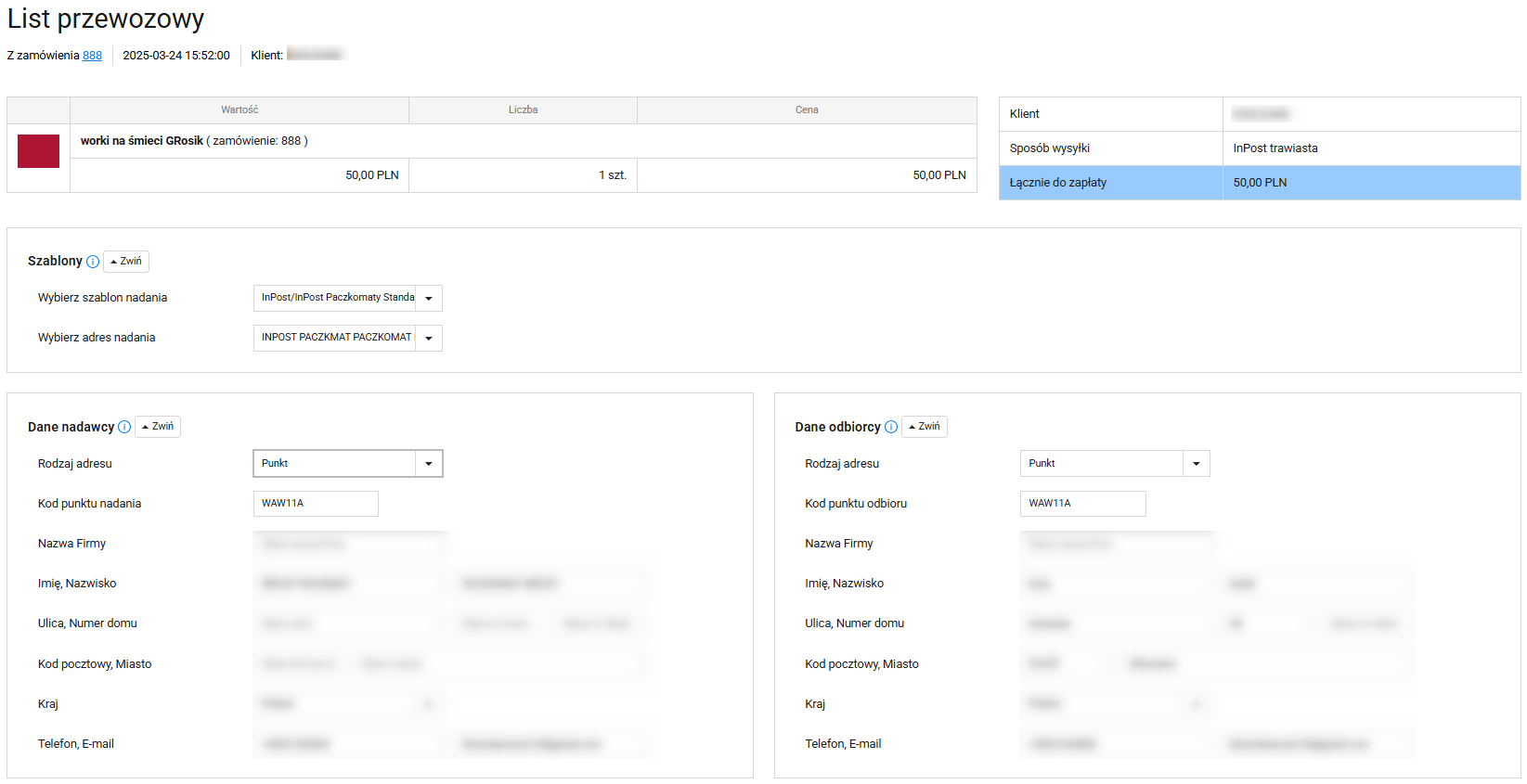The image size is (1527, 784).
Task: Click the info icon next to Szablony
Action: click(93, 262)
